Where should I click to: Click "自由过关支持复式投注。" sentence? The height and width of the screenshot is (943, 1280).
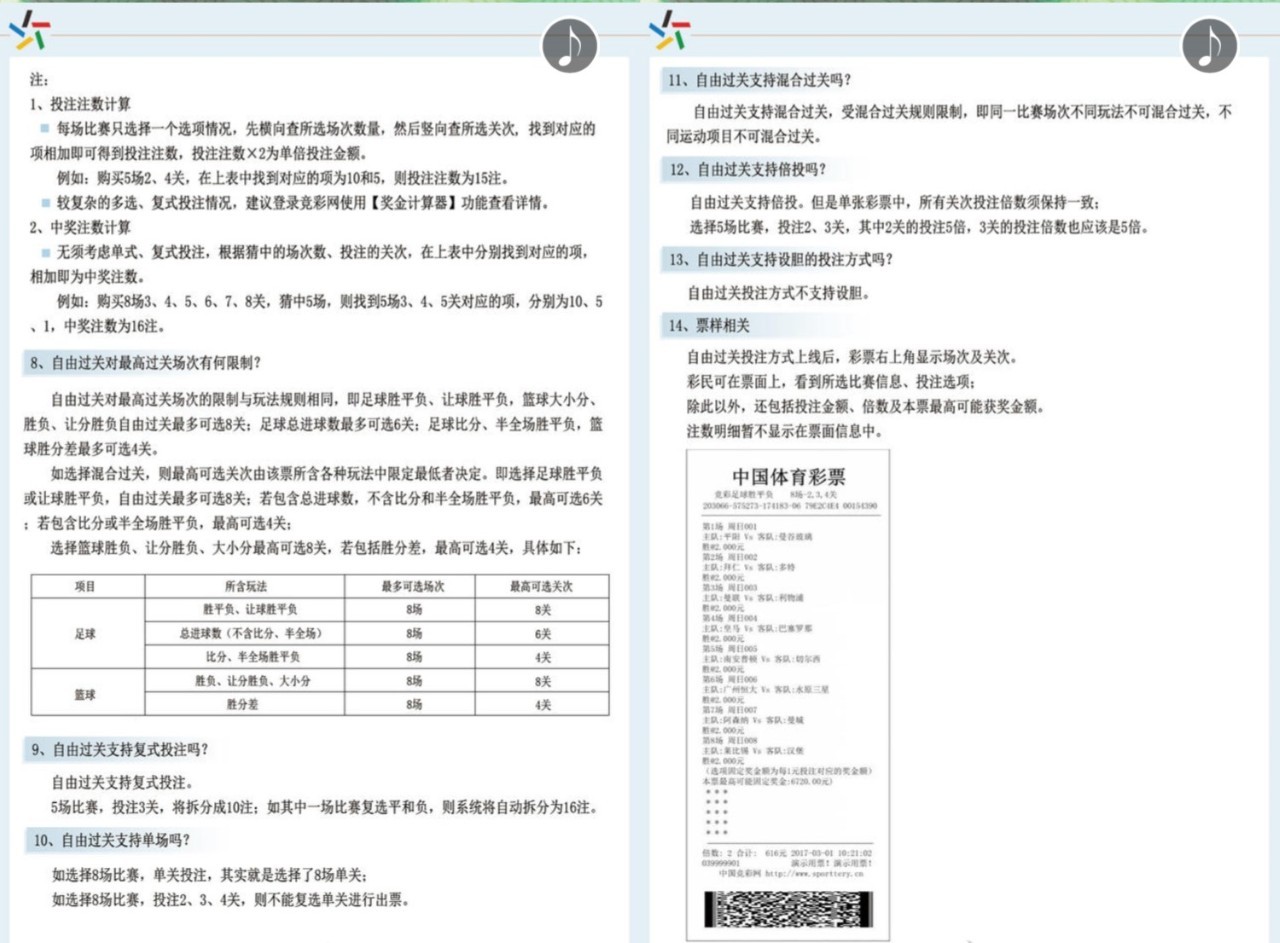coord(124,782)
